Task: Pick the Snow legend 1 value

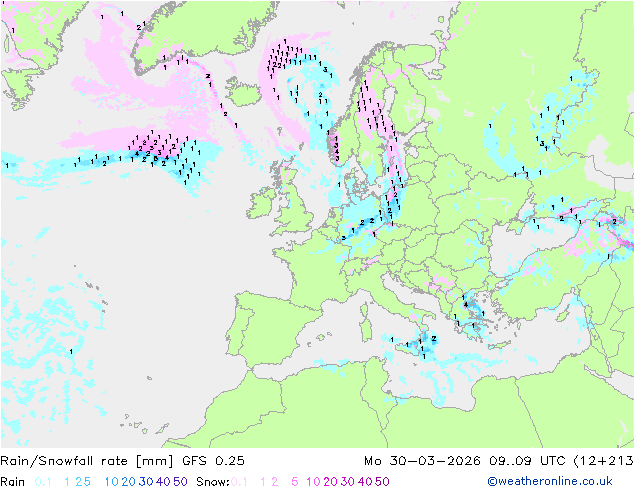Action: (x=263, y=482)
